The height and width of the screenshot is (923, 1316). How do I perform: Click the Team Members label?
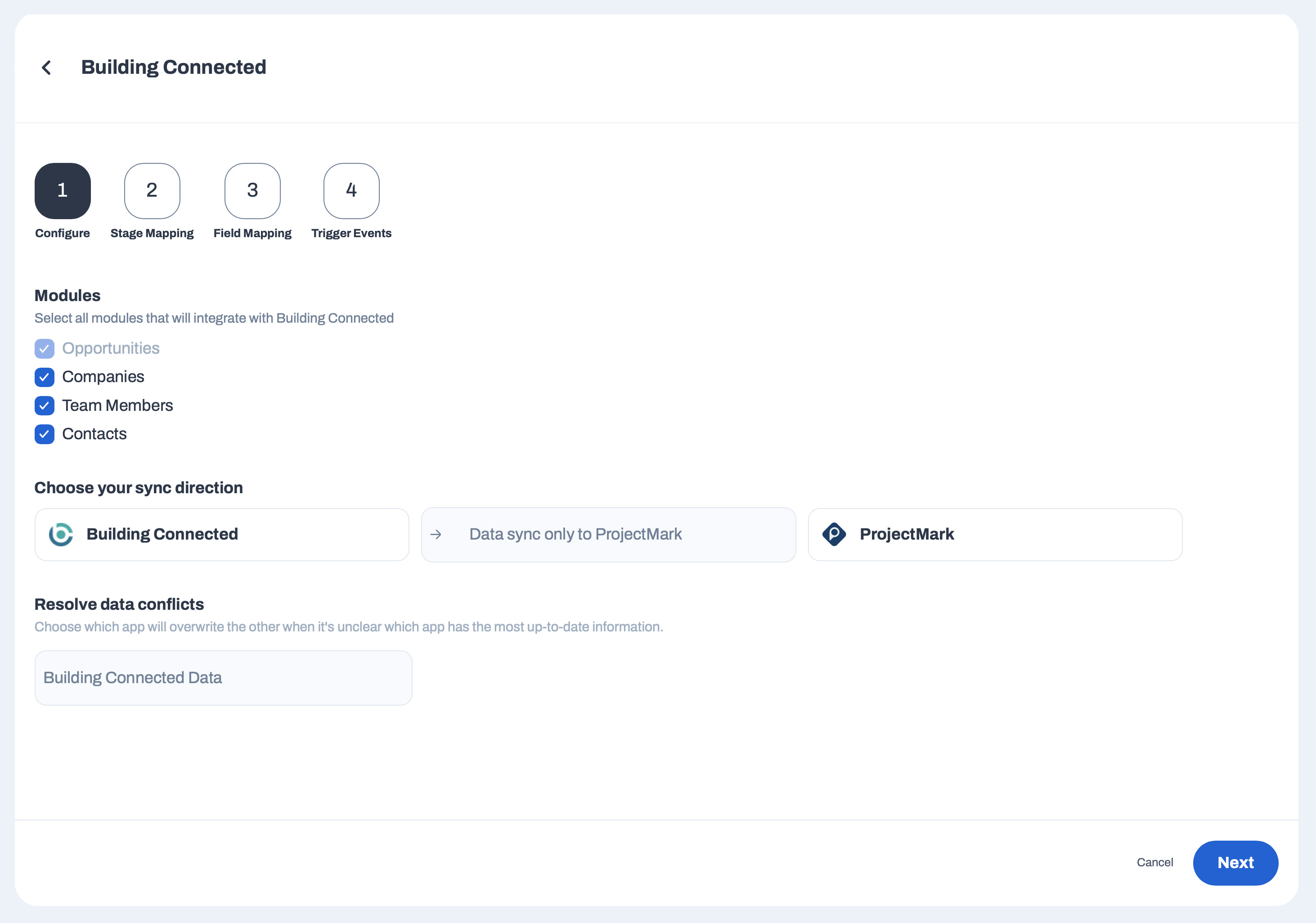pos(117,406)
